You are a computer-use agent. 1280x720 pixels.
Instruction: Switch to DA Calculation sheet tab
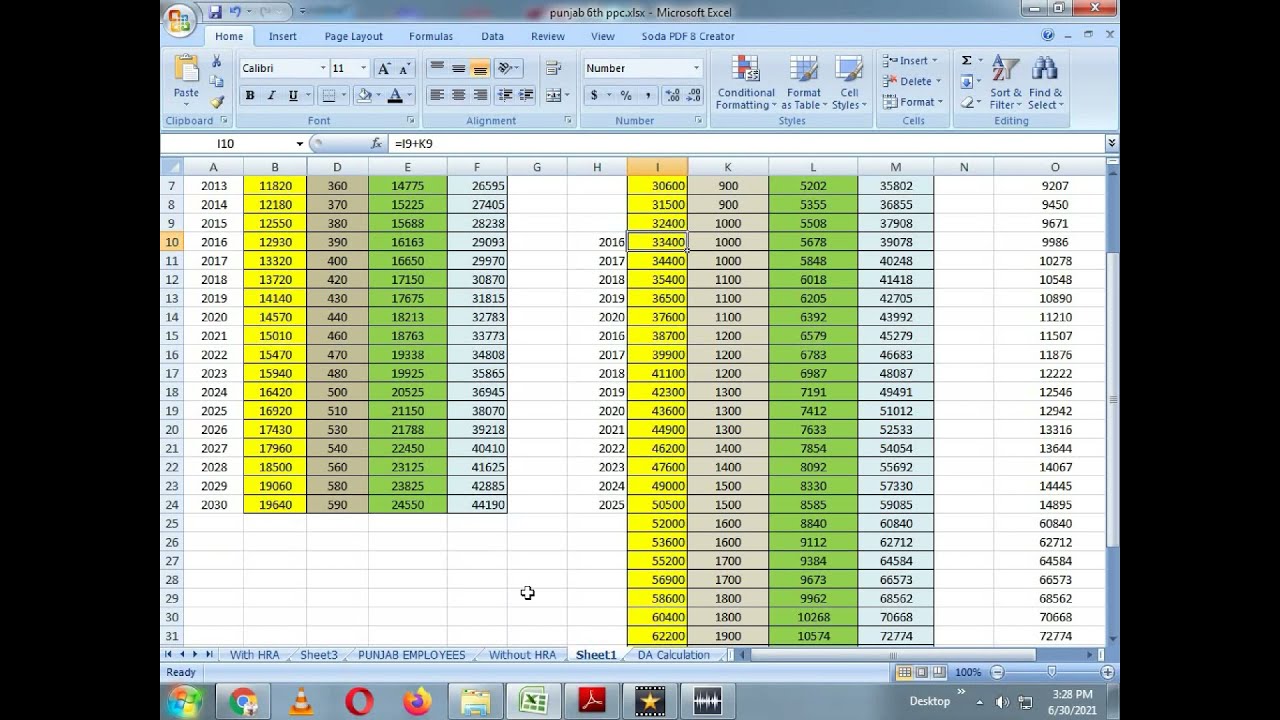[x=673, y=655]
